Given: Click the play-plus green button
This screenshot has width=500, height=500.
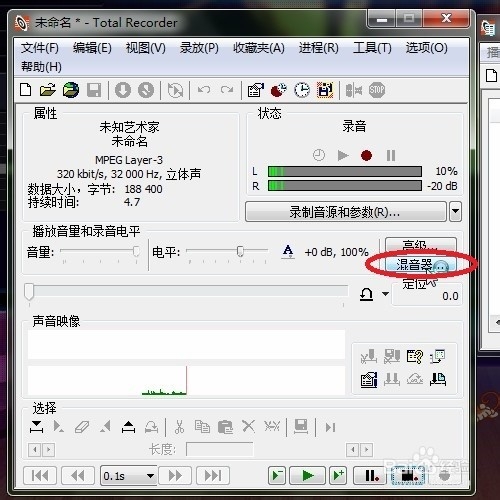Looking at the screenshot, I should [338, 475].
